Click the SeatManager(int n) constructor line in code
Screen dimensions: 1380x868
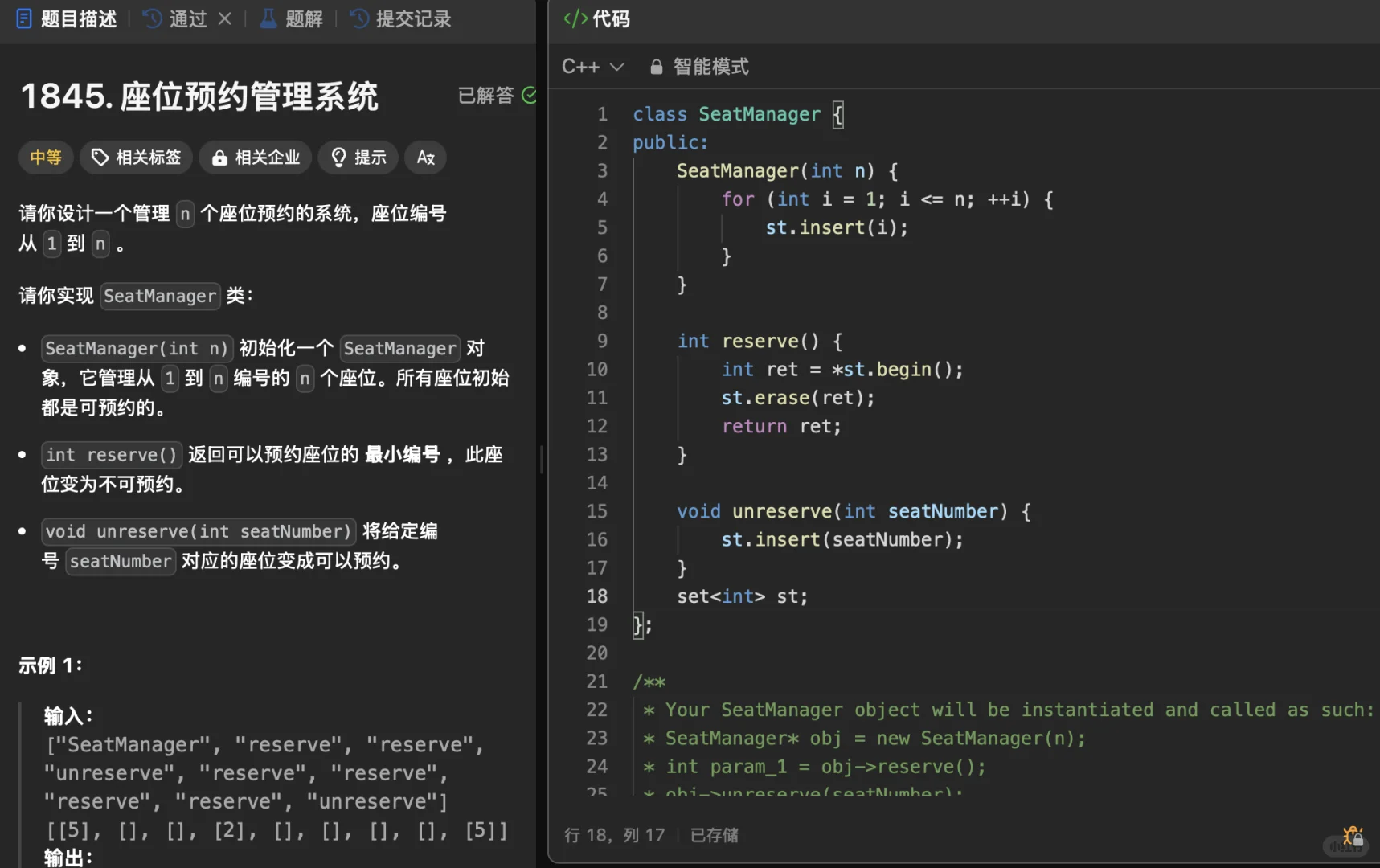tap(788, 171)
